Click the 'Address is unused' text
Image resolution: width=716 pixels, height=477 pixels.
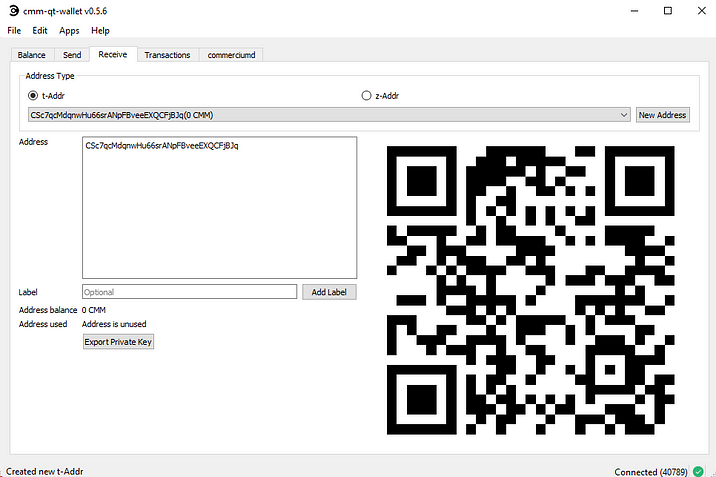pyautogui.click(x=114, y=324)
